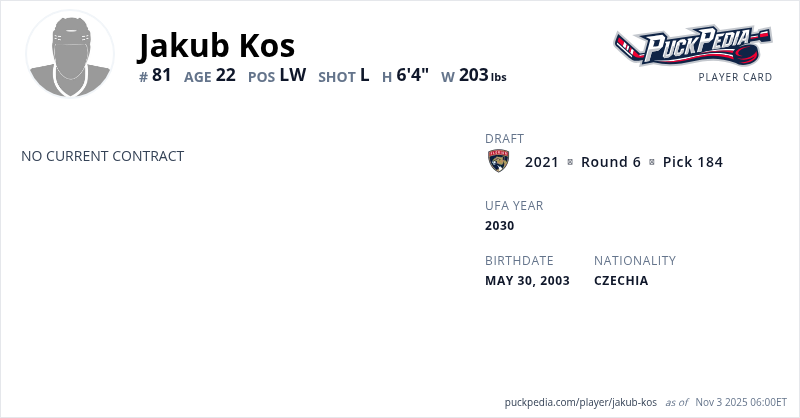This screenshot has width=800, height=418.
Task: Click the nationality Czechia
Action: (x=621, y=280)
